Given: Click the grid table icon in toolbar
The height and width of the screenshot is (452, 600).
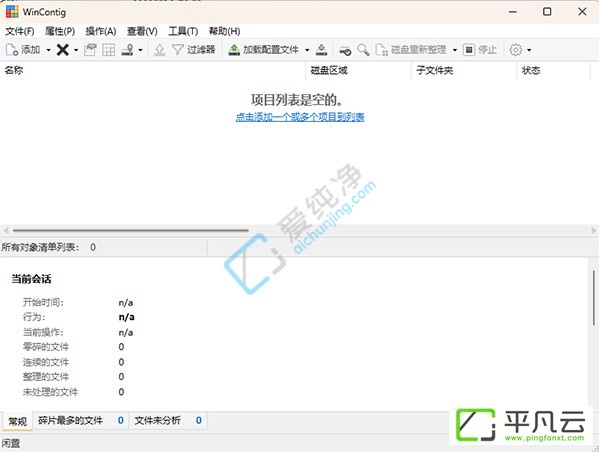Looking at the screenshot, I should click(x=109, y=50).
